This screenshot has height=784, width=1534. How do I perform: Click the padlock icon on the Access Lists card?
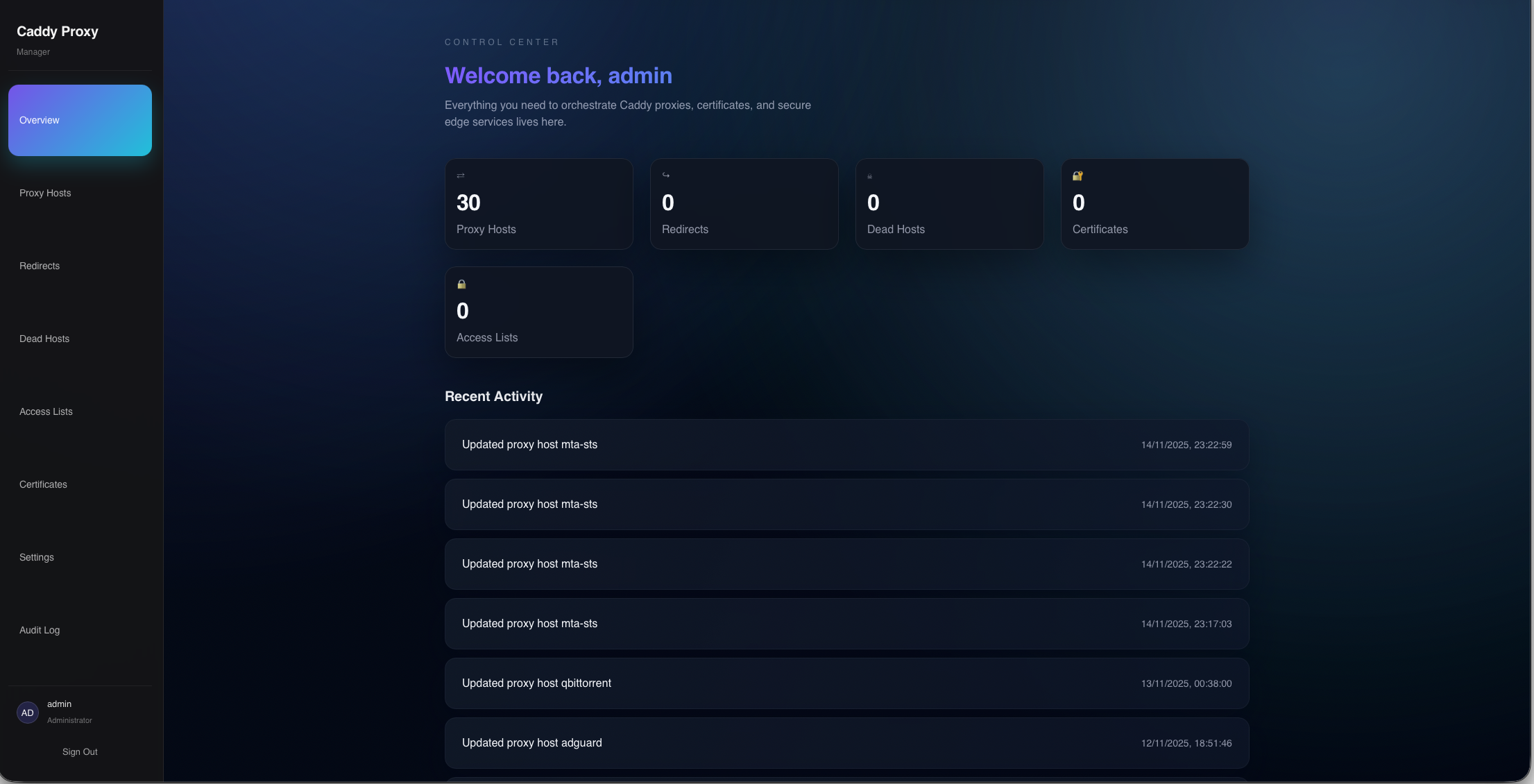tap(461, 284)
